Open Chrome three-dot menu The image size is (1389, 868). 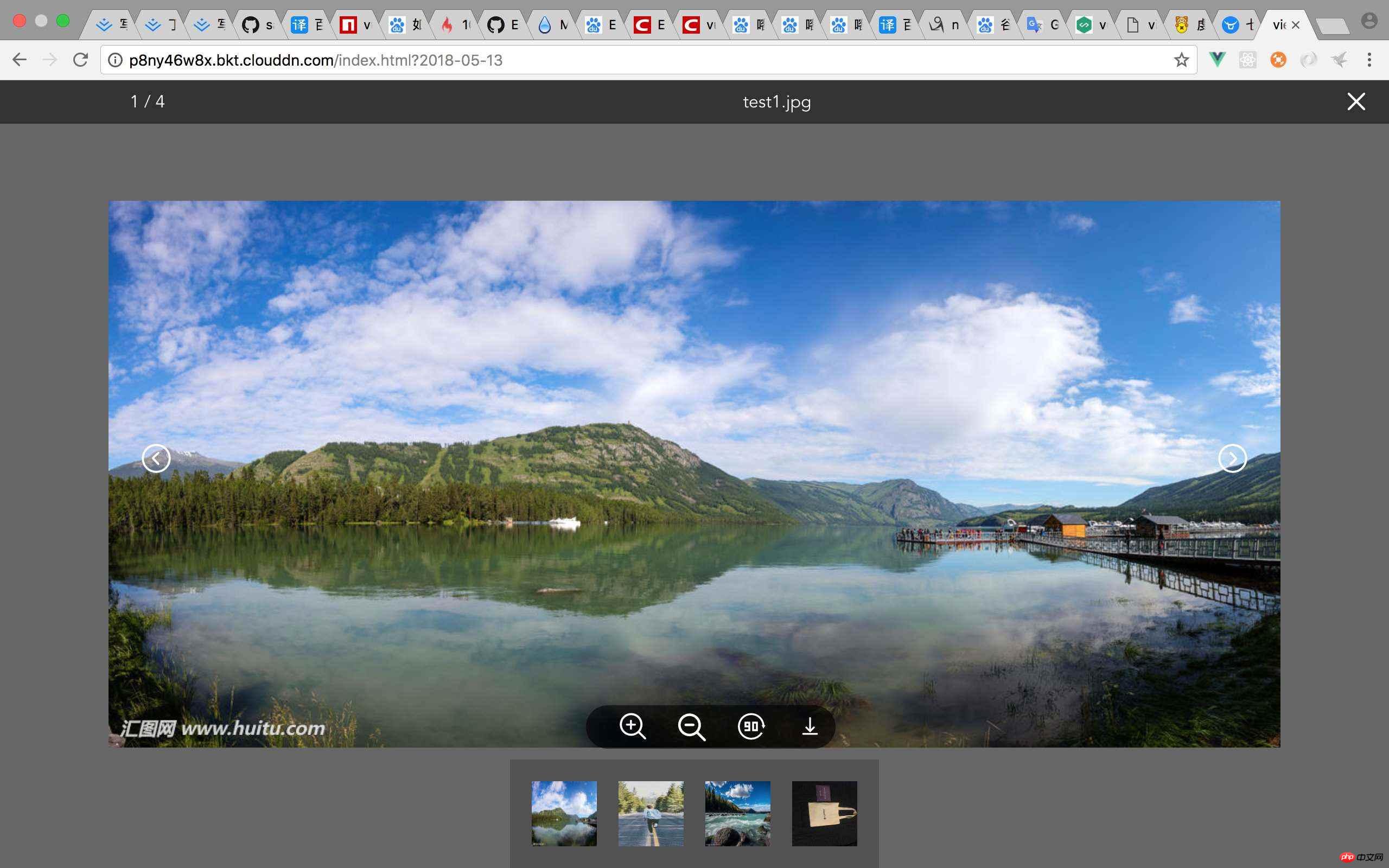[x=1369, y=60]
